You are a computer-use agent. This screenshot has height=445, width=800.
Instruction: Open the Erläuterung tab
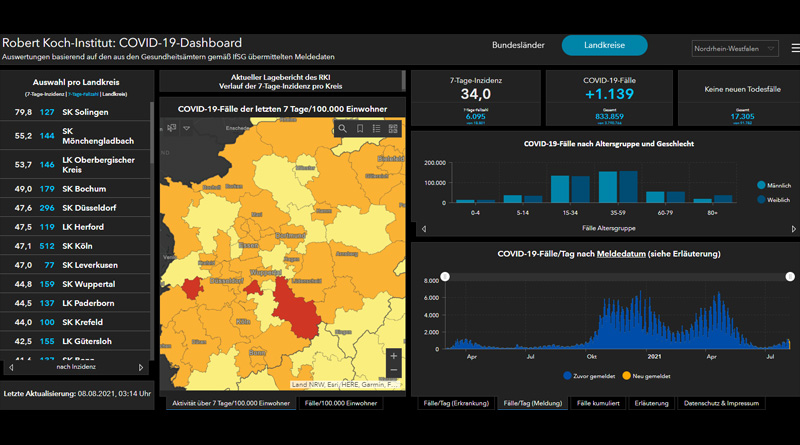[x=652, y=403]
